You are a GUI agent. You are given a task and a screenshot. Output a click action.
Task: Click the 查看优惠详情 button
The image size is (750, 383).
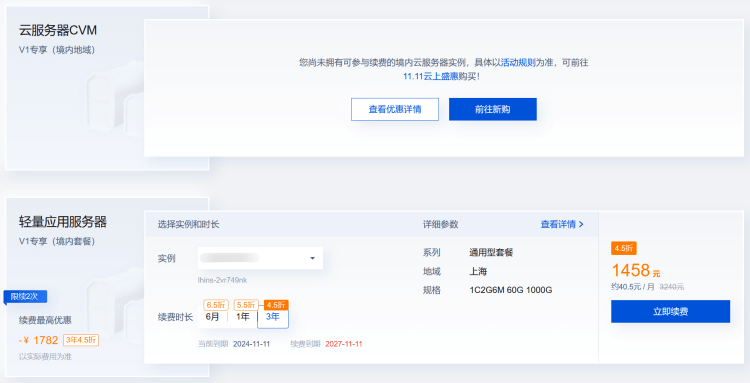(395, 109)
